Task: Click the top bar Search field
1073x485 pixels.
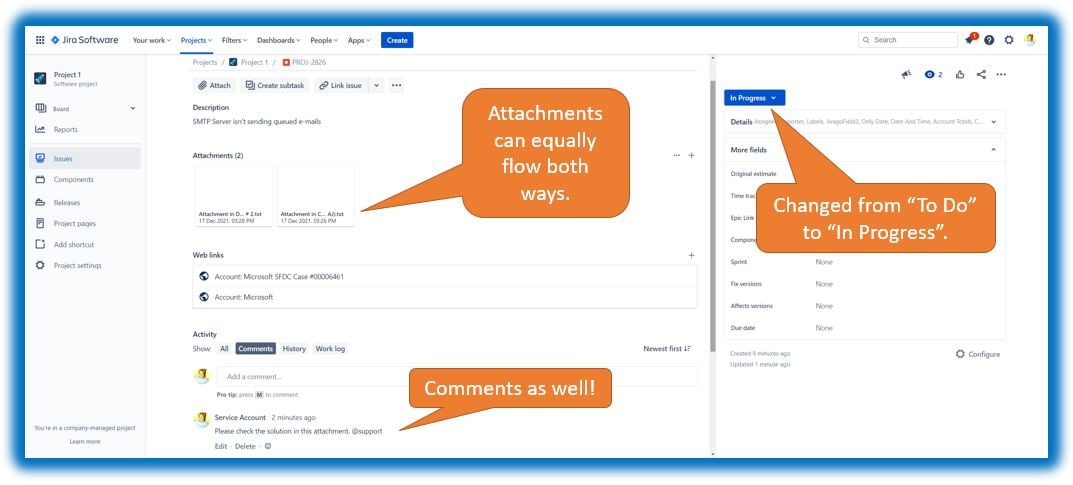Action: [x=907, y=40]
